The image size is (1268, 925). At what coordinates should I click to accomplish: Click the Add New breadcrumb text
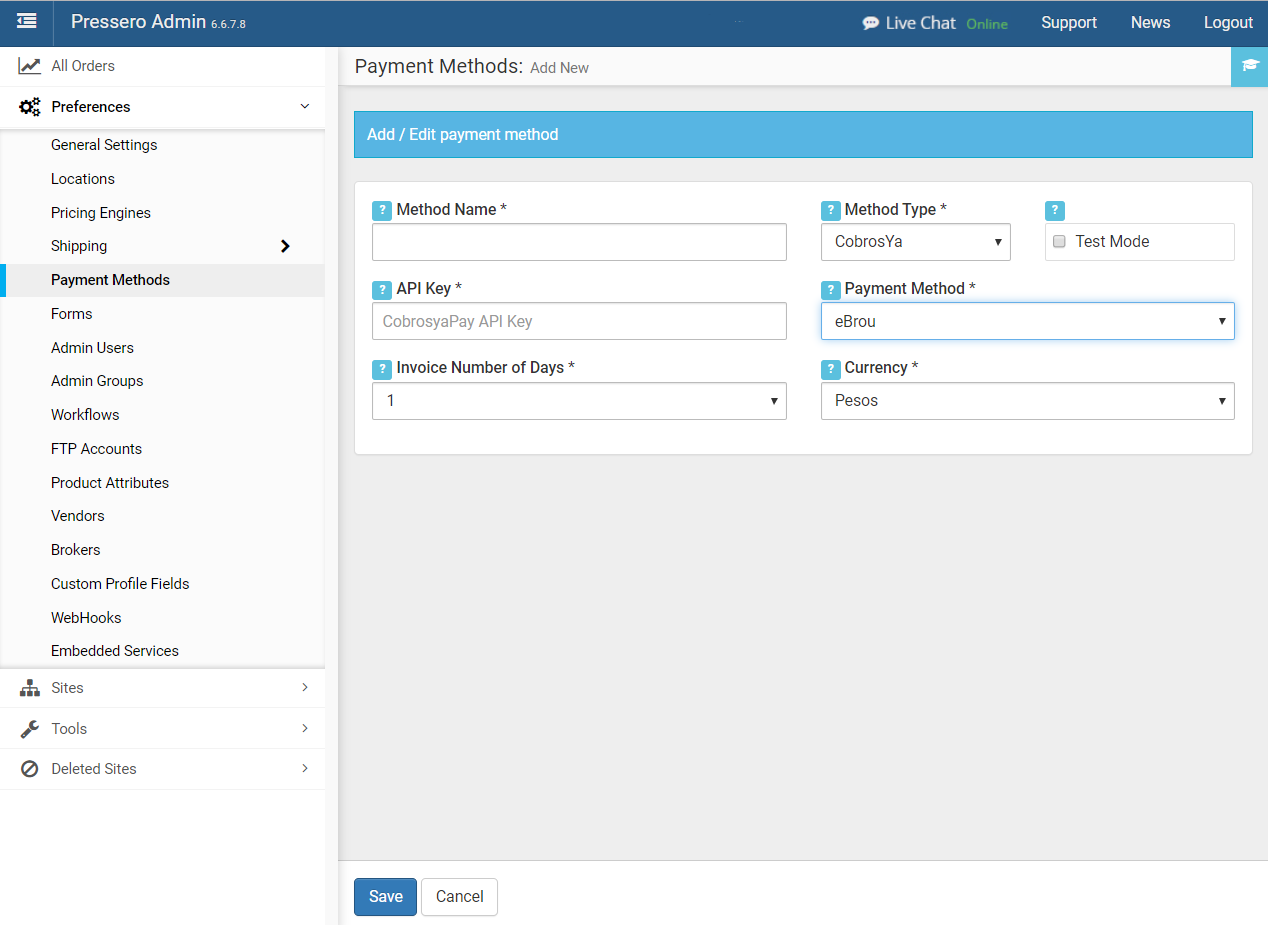(x=559, y=68)
